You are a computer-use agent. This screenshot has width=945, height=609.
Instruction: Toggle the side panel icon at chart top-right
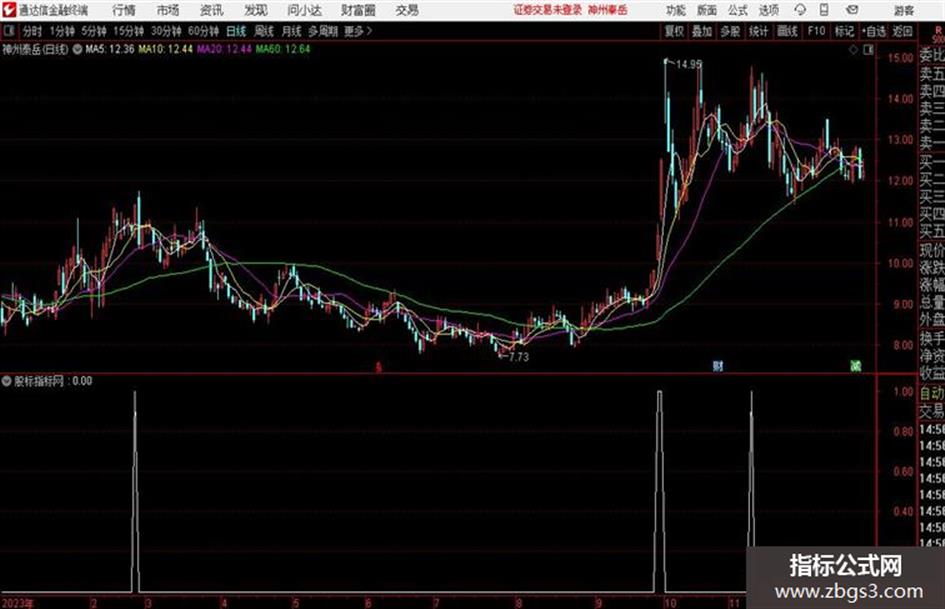pos(868,50)
